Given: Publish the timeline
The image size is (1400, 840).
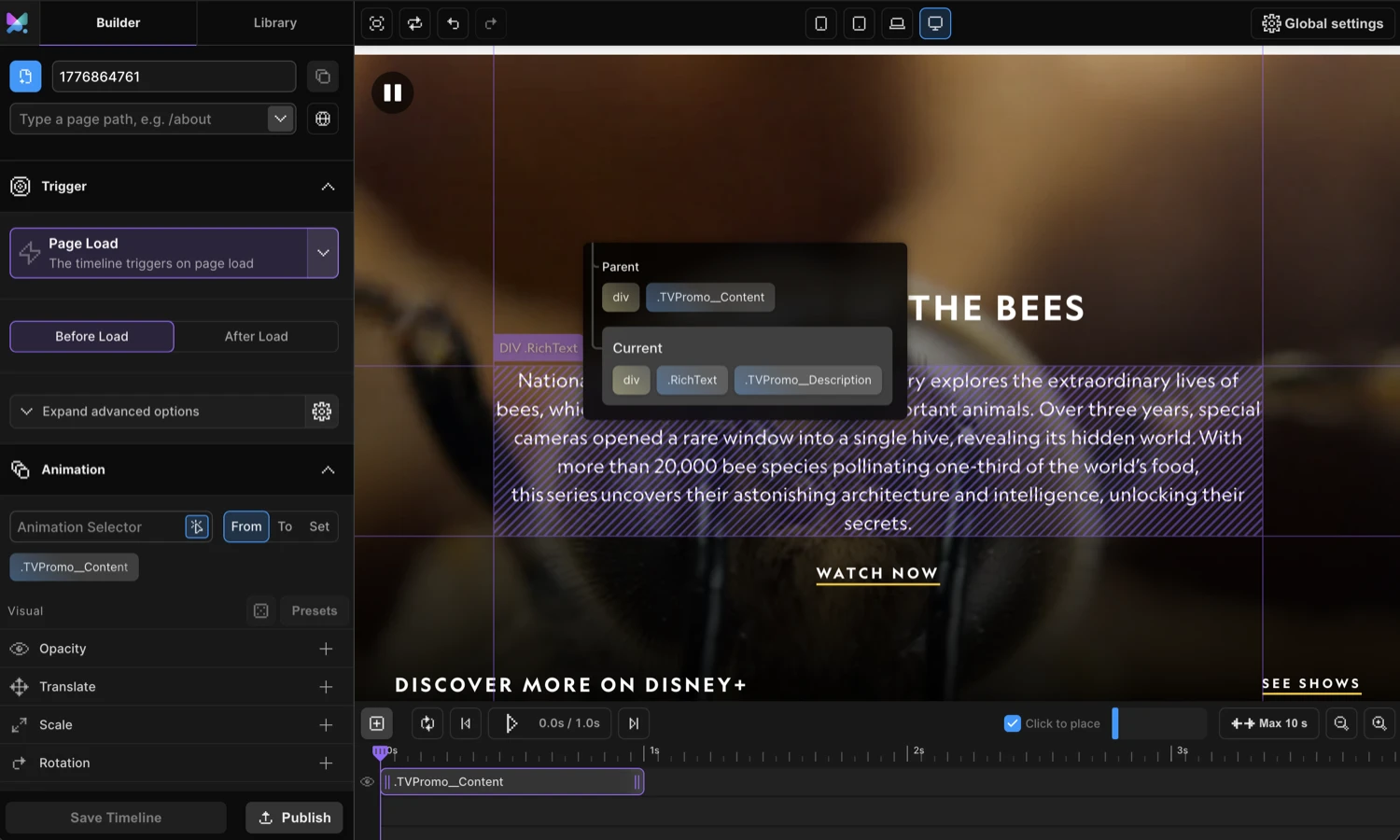Looking at the screenshot, I should coord(294,817).
